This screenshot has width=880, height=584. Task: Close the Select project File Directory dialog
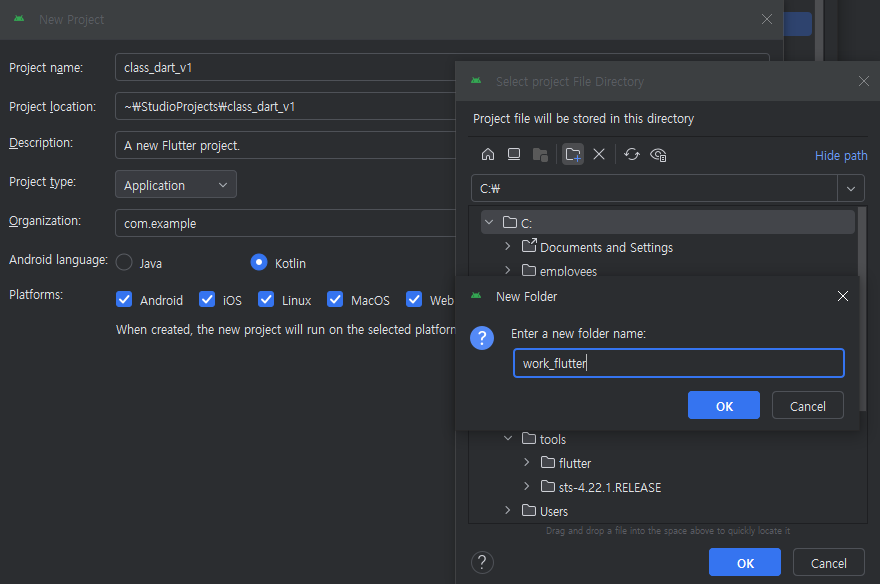pyautogui.click(x=864, y=81)
